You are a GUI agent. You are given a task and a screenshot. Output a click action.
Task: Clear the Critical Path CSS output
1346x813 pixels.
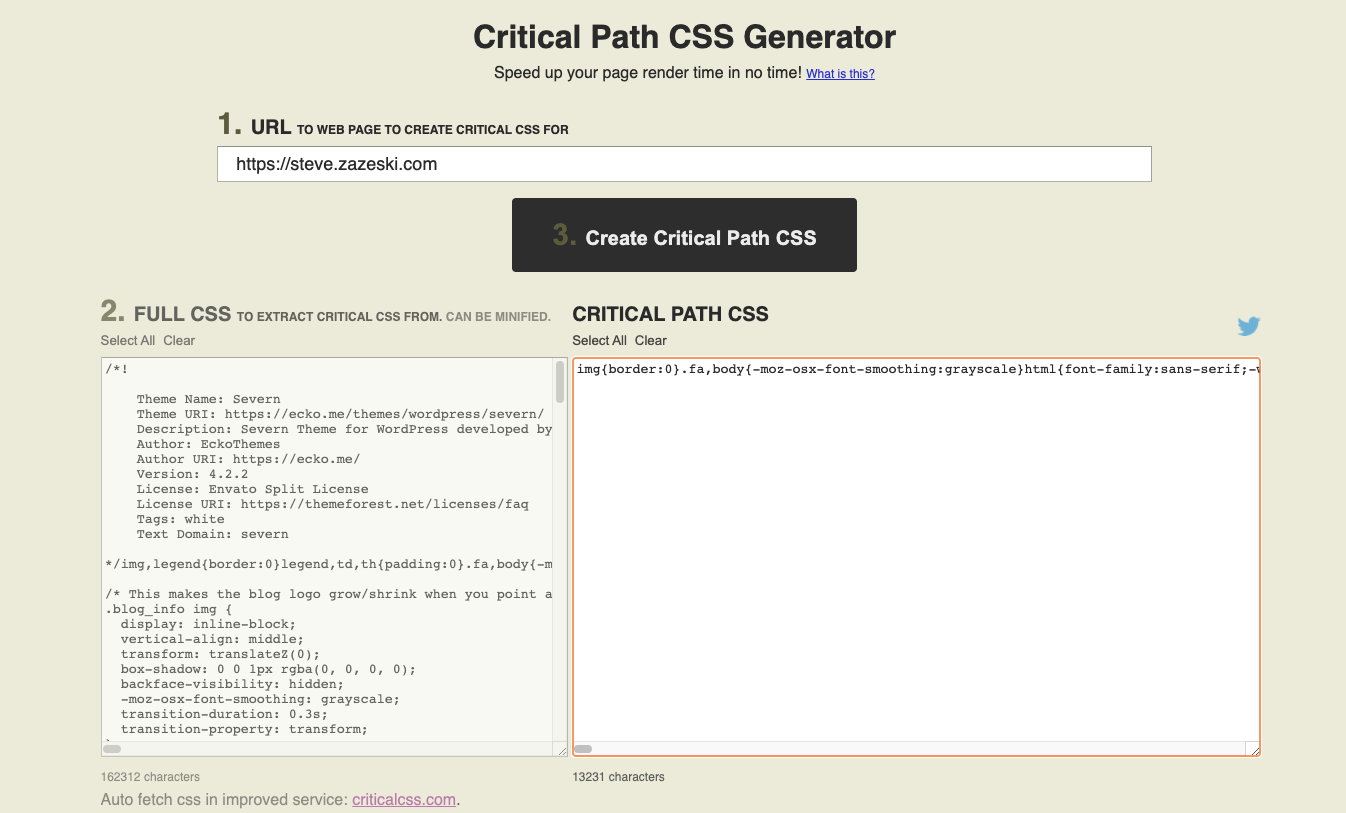click(x=650, y=341)
